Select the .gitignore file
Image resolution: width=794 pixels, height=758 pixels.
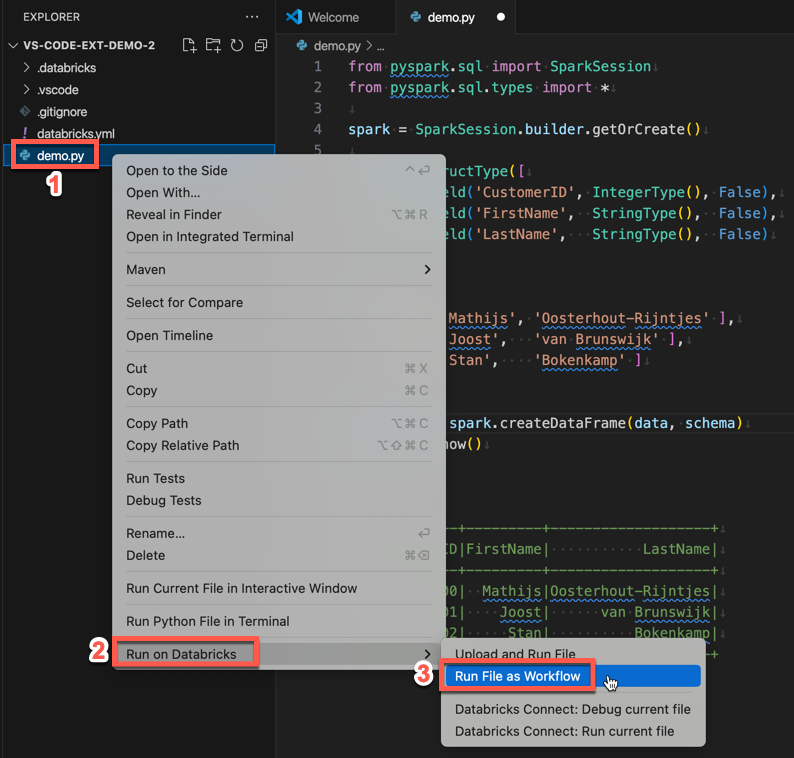point(61,112)
